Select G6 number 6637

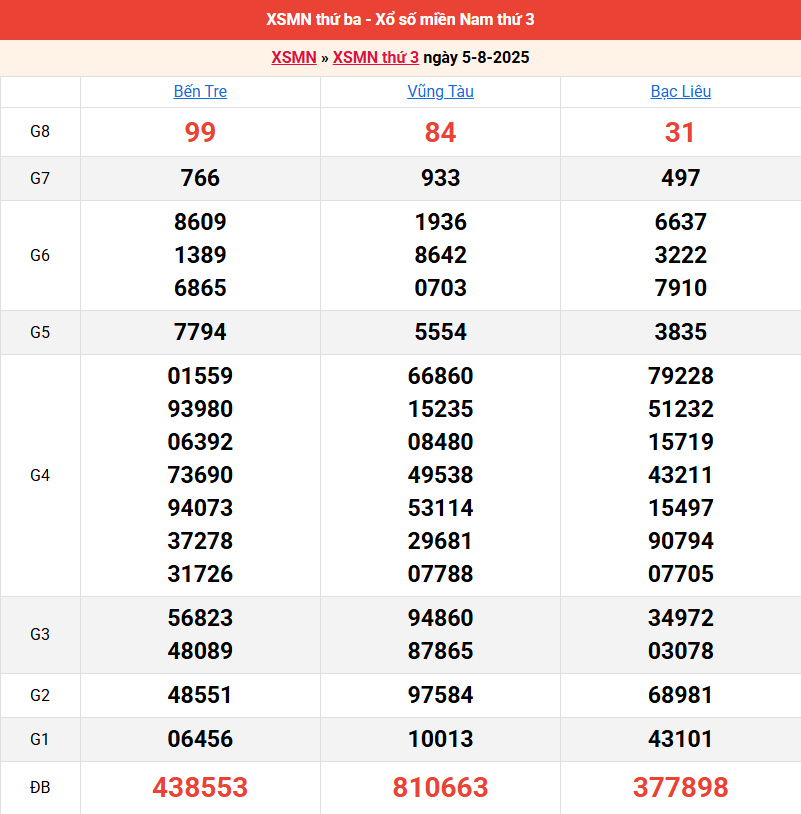[x=681, y=222]
